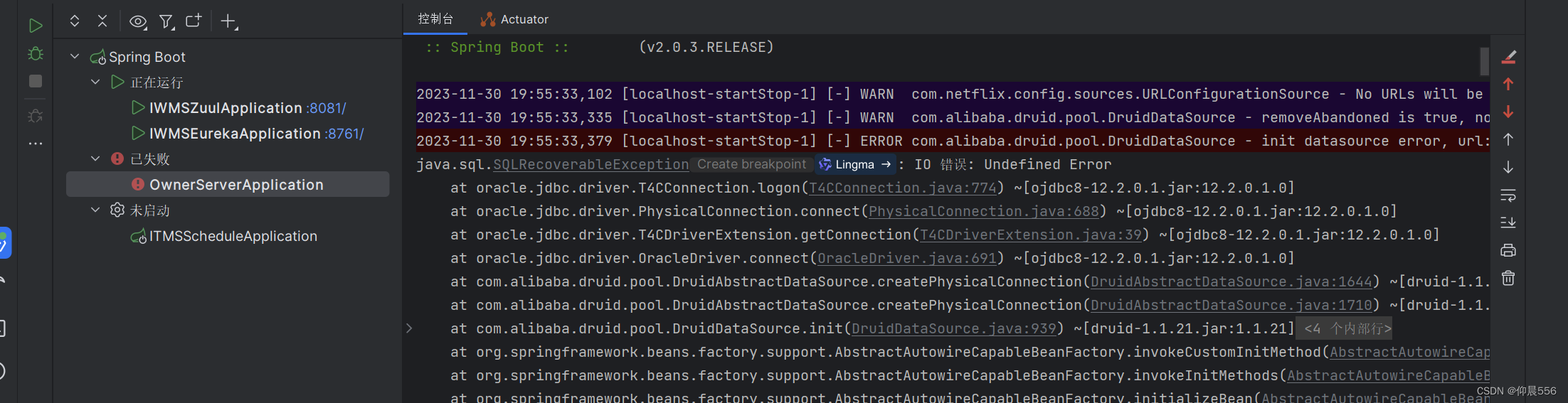Open the blue tool window icon on far-left edge

click(x=4, y=243)
